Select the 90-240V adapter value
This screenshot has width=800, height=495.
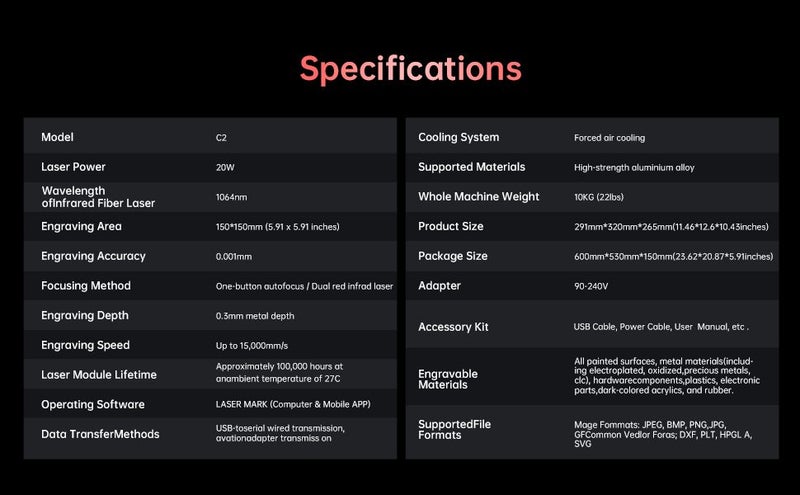click(591, 286)
